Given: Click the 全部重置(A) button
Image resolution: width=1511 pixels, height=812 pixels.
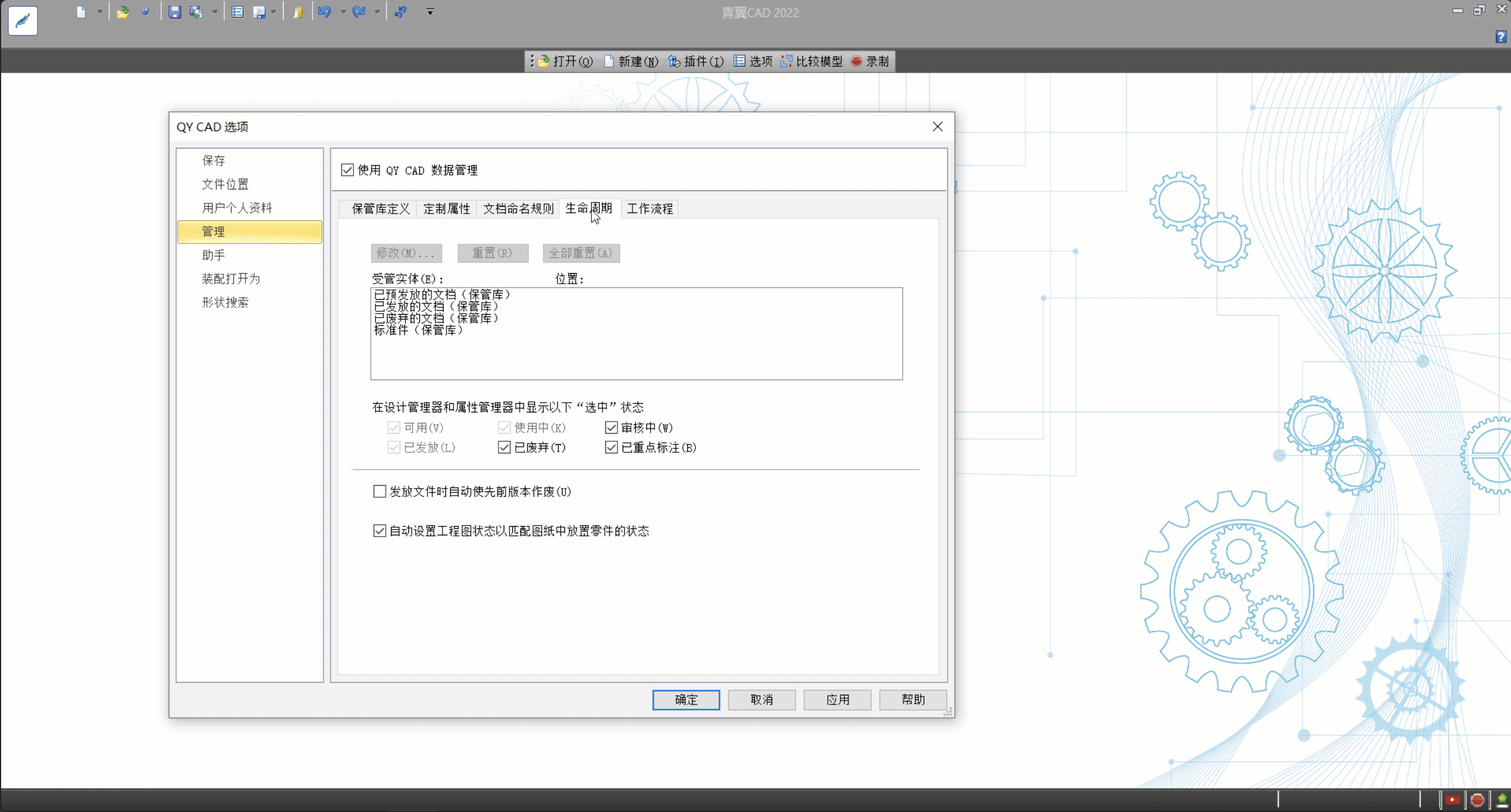Looking at the screenshot, I should [x=580, y=253].
